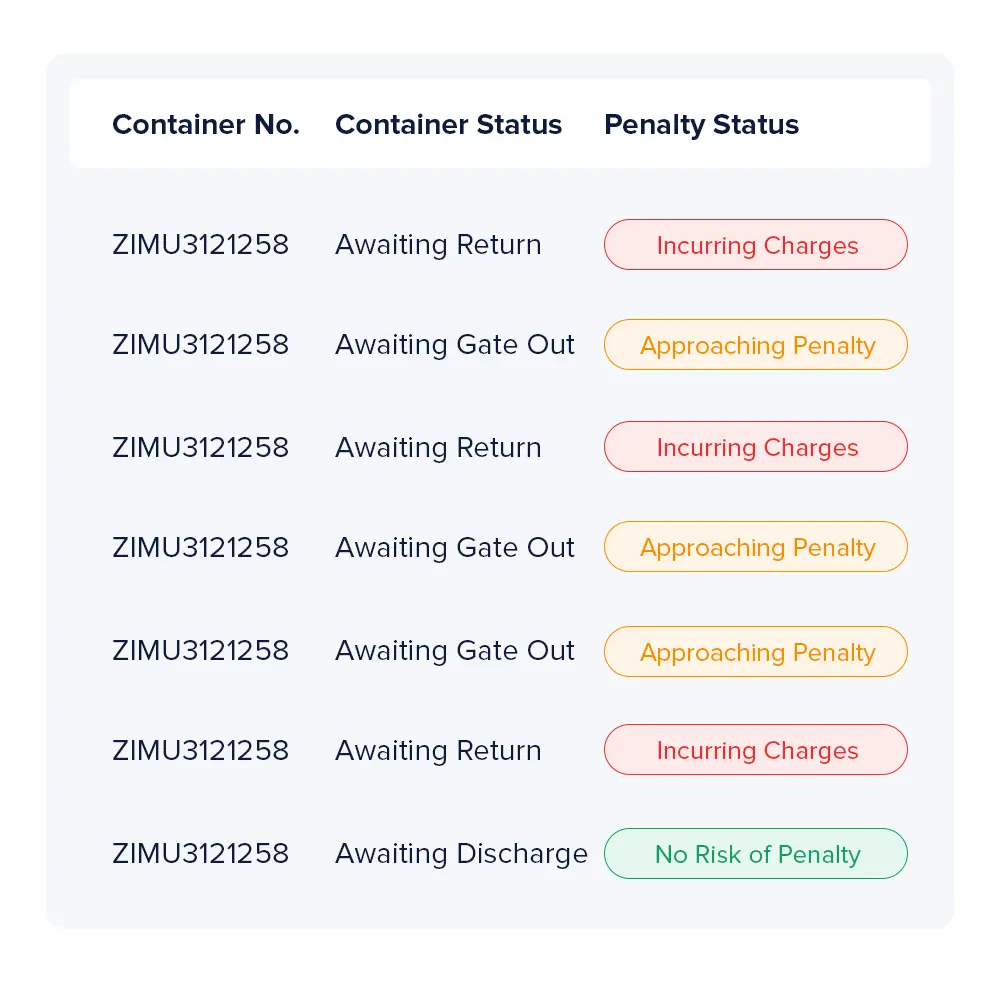Open the sixth row's Incurring Charges badge
The height and width of the screenshot is (982, 1000).
pyautogui.click(x=756, y=750)
